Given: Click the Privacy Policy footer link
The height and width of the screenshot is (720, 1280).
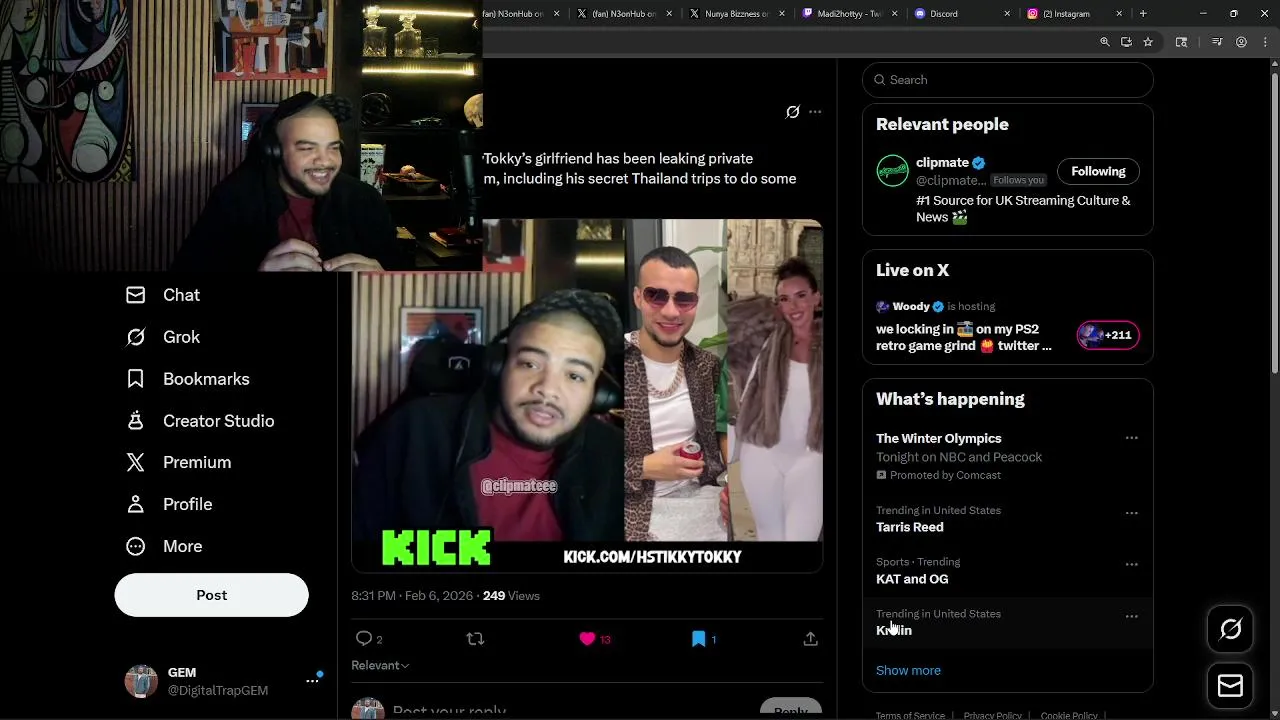Looking at the screenshot, I should pos(992,716).
